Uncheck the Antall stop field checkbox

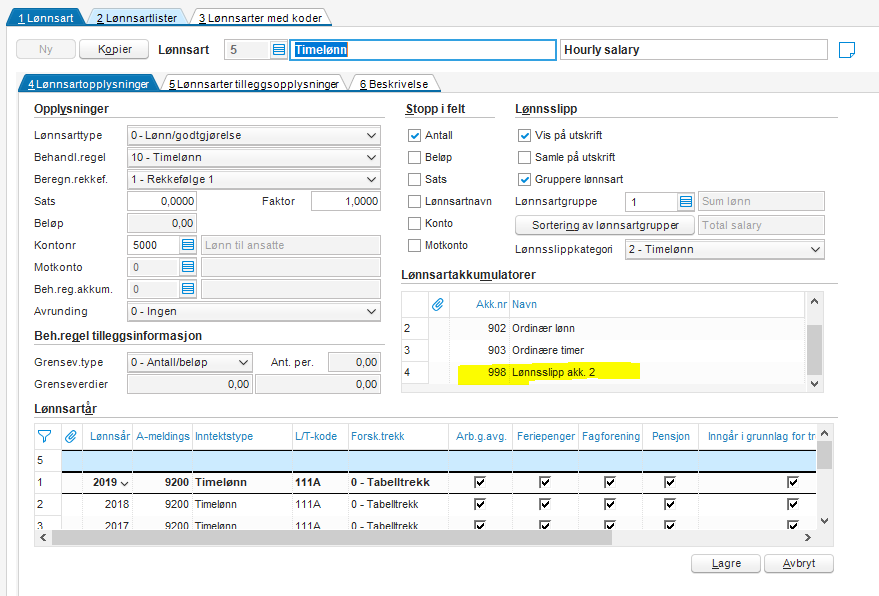[415, 136]
